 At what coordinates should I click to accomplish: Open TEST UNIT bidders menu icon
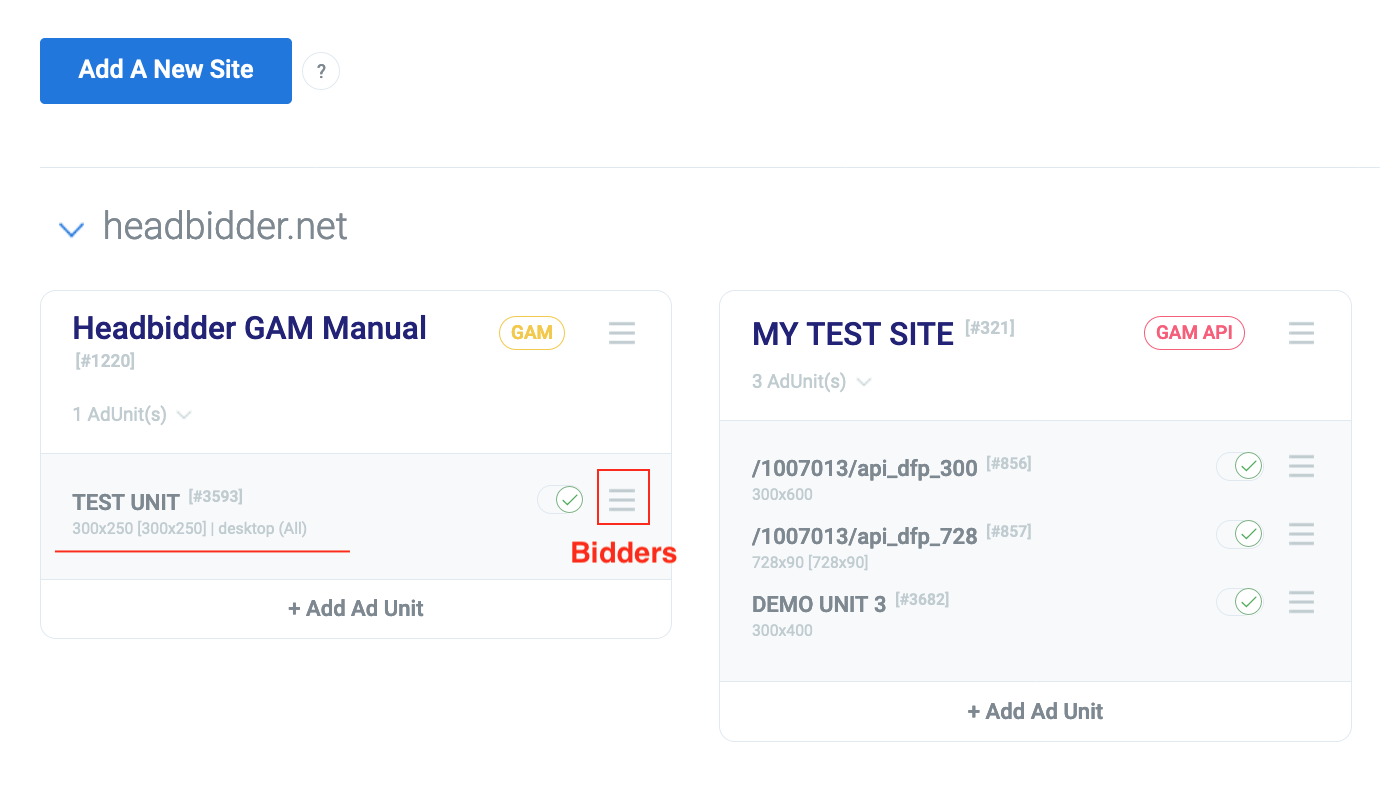pyautogui.click(x=622, y=498)
